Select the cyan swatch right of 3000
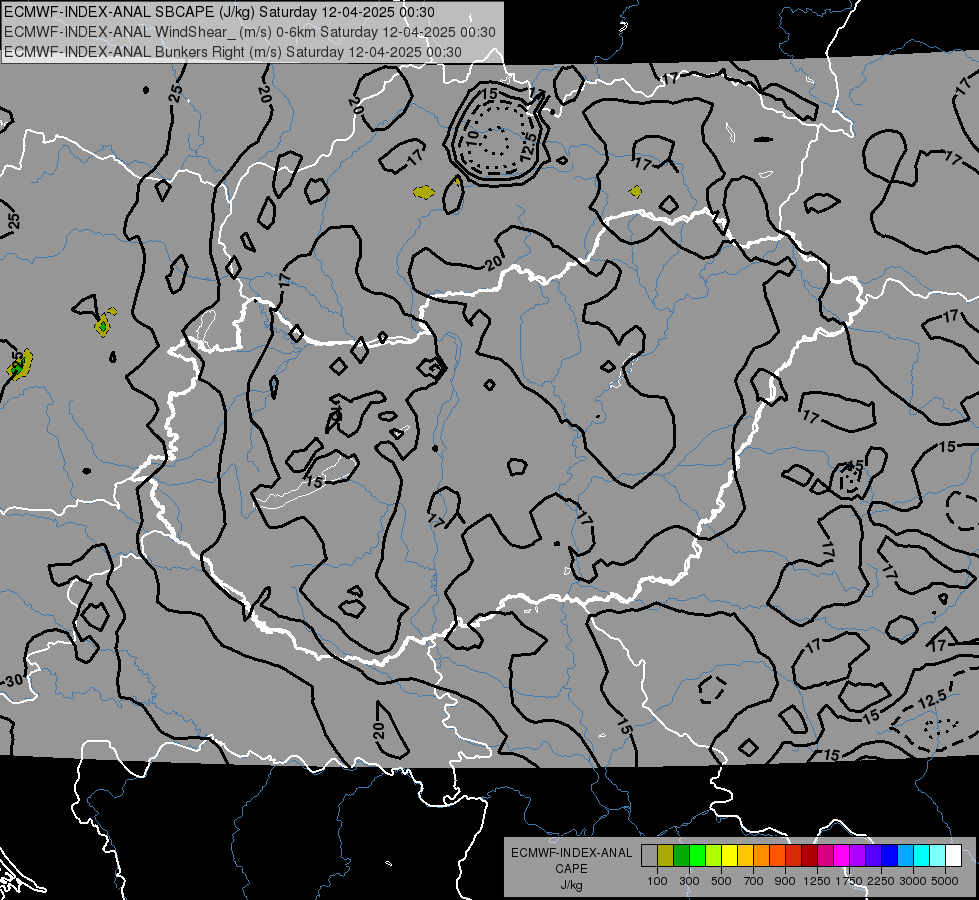Viewport: 979px width, 900px height. [922, 855]
